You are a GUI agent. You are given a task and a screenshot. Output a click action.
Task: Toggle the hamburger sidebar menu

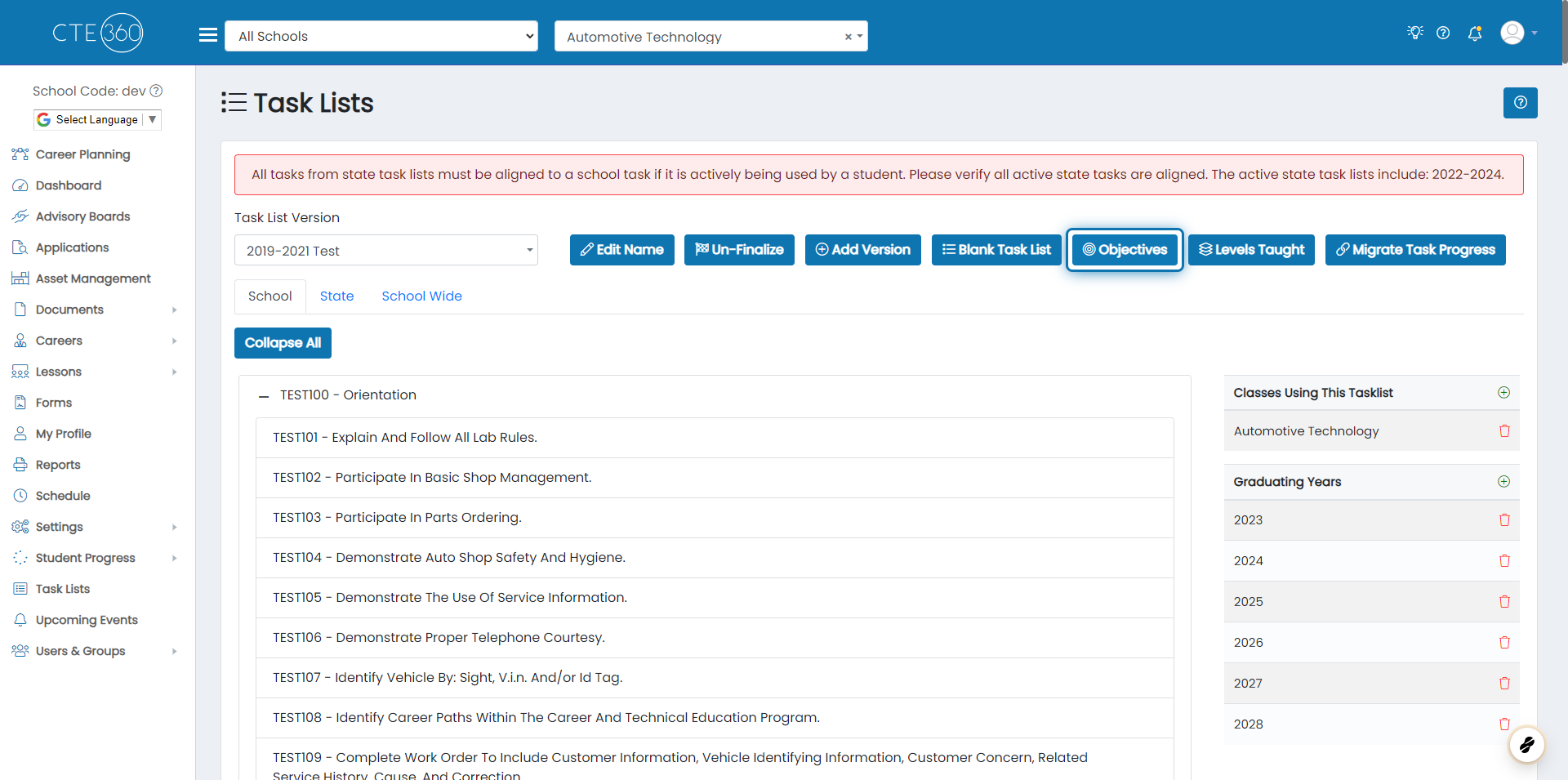(x=208, y=35)
